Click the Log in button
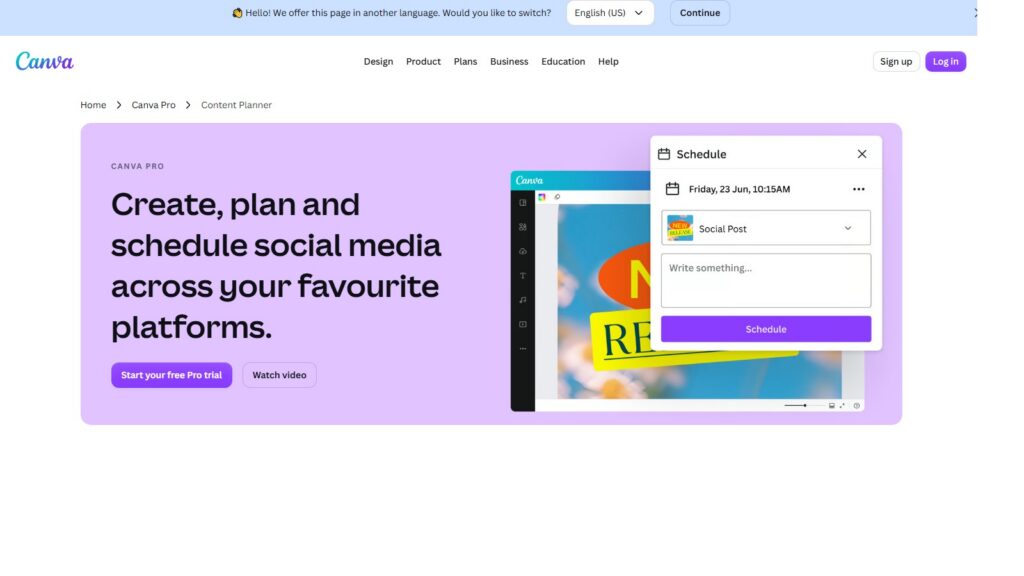1024x576 pixels. point(945,61)
